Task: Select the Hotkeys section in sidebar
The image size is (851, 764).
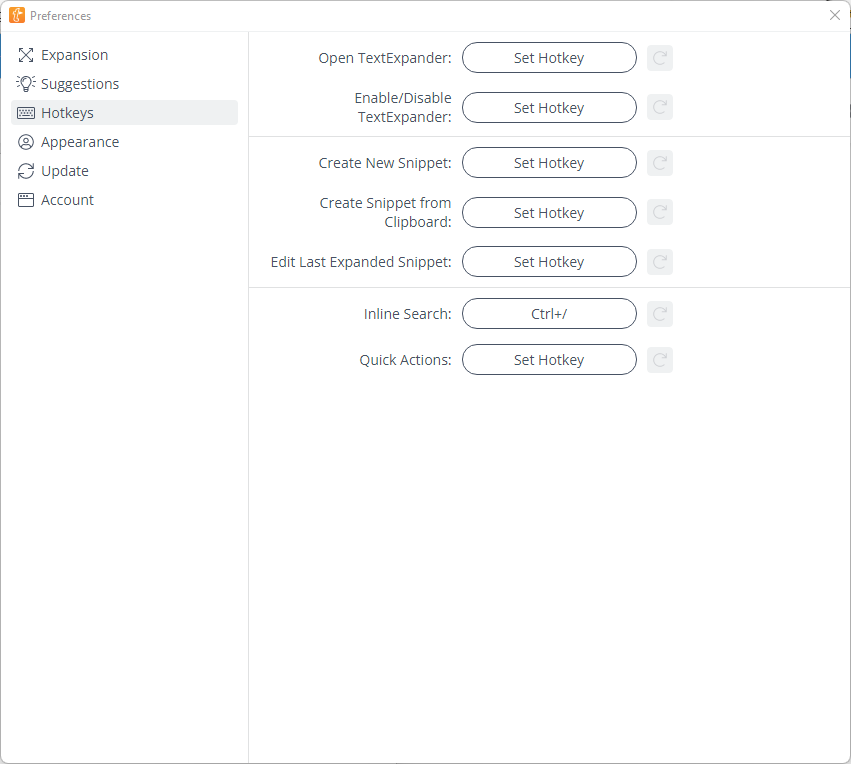Action: [x=67, y=113]
